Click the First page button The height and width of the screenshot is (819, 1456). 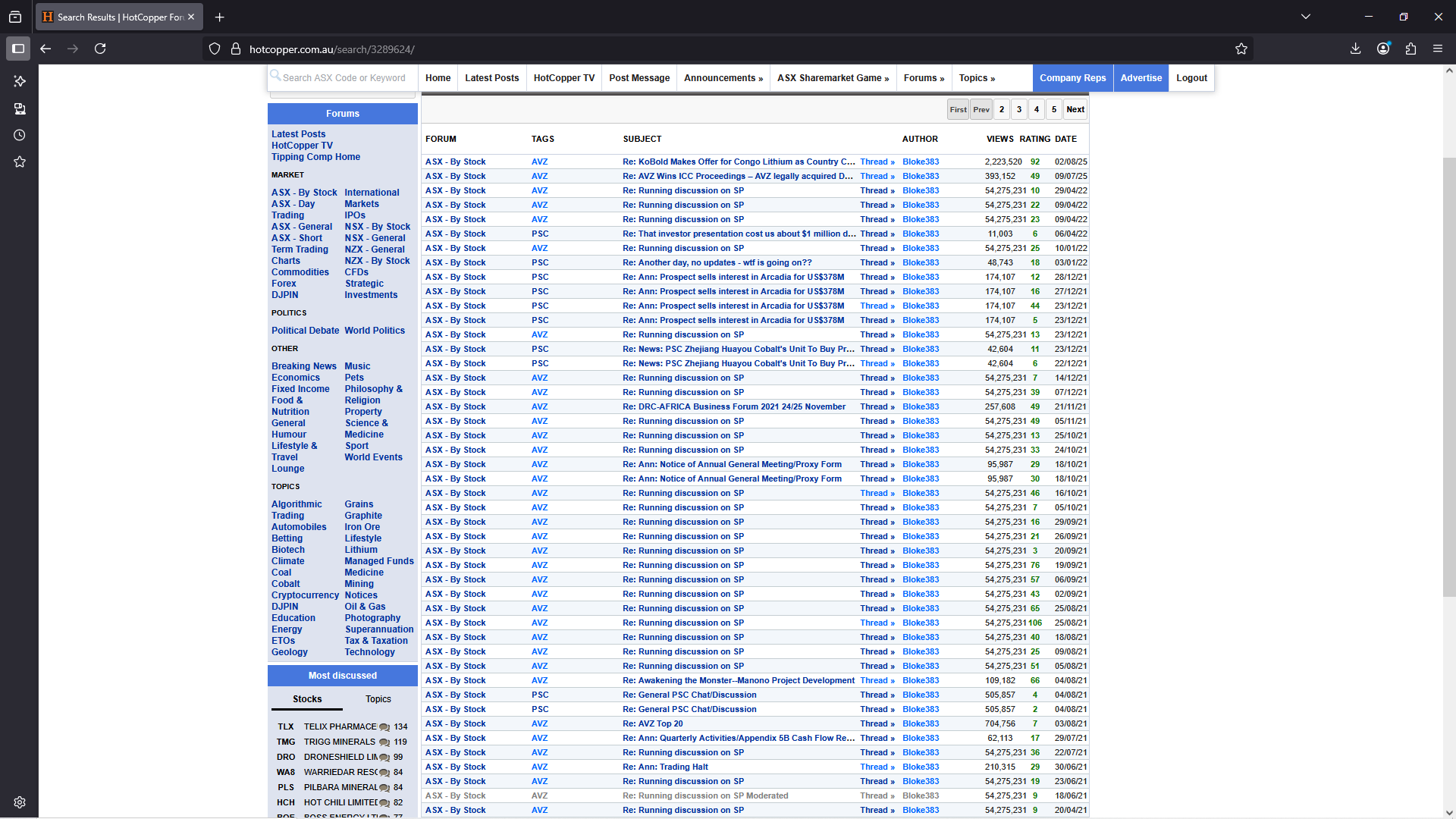[x=958, y=109]
